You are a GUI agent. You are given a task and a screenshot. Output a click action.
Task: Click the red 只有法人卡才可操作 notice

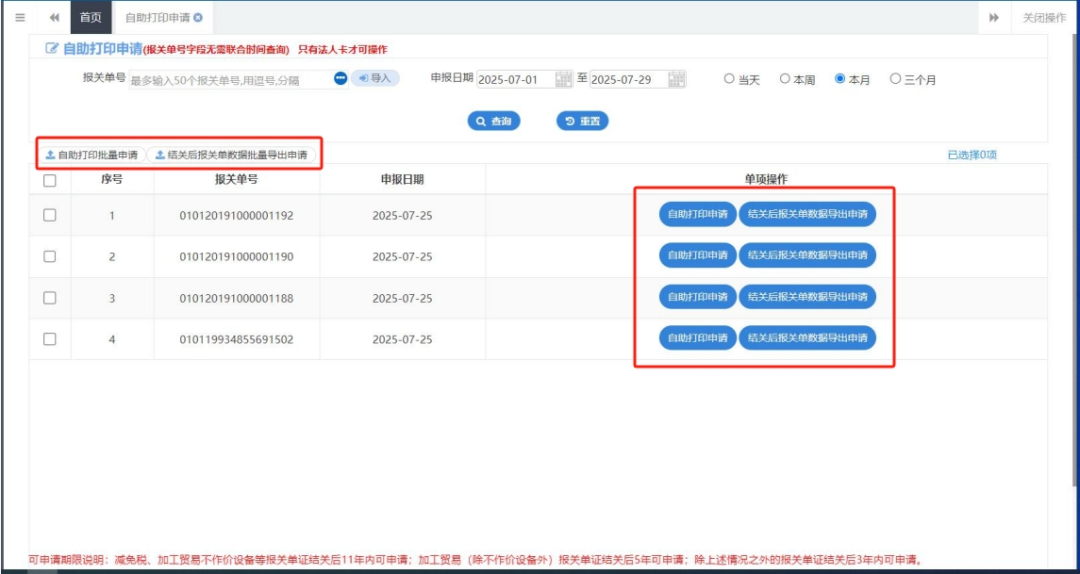(342, 50)
